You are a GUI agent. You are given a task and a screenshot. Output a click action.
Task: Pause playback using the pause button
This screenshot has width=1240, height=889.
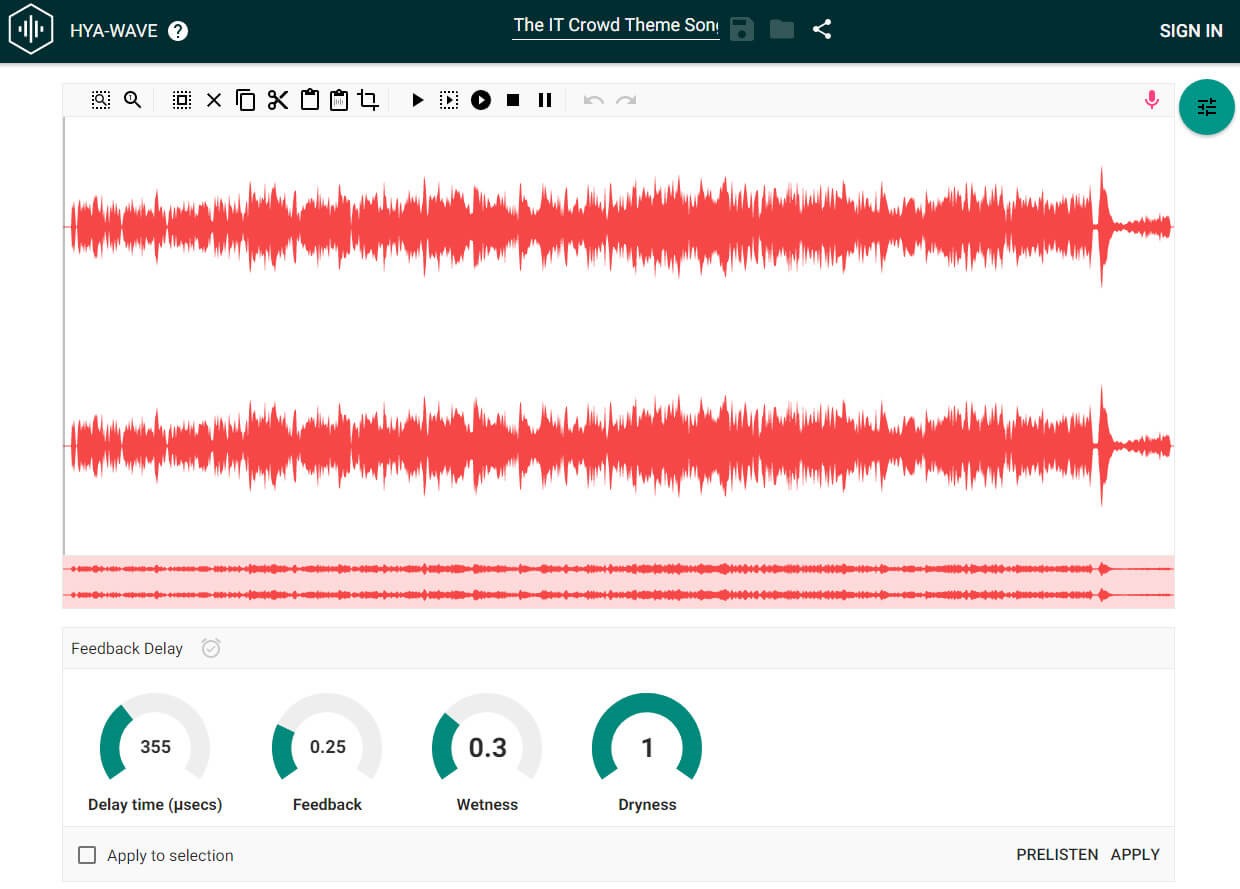pos(545,100)
